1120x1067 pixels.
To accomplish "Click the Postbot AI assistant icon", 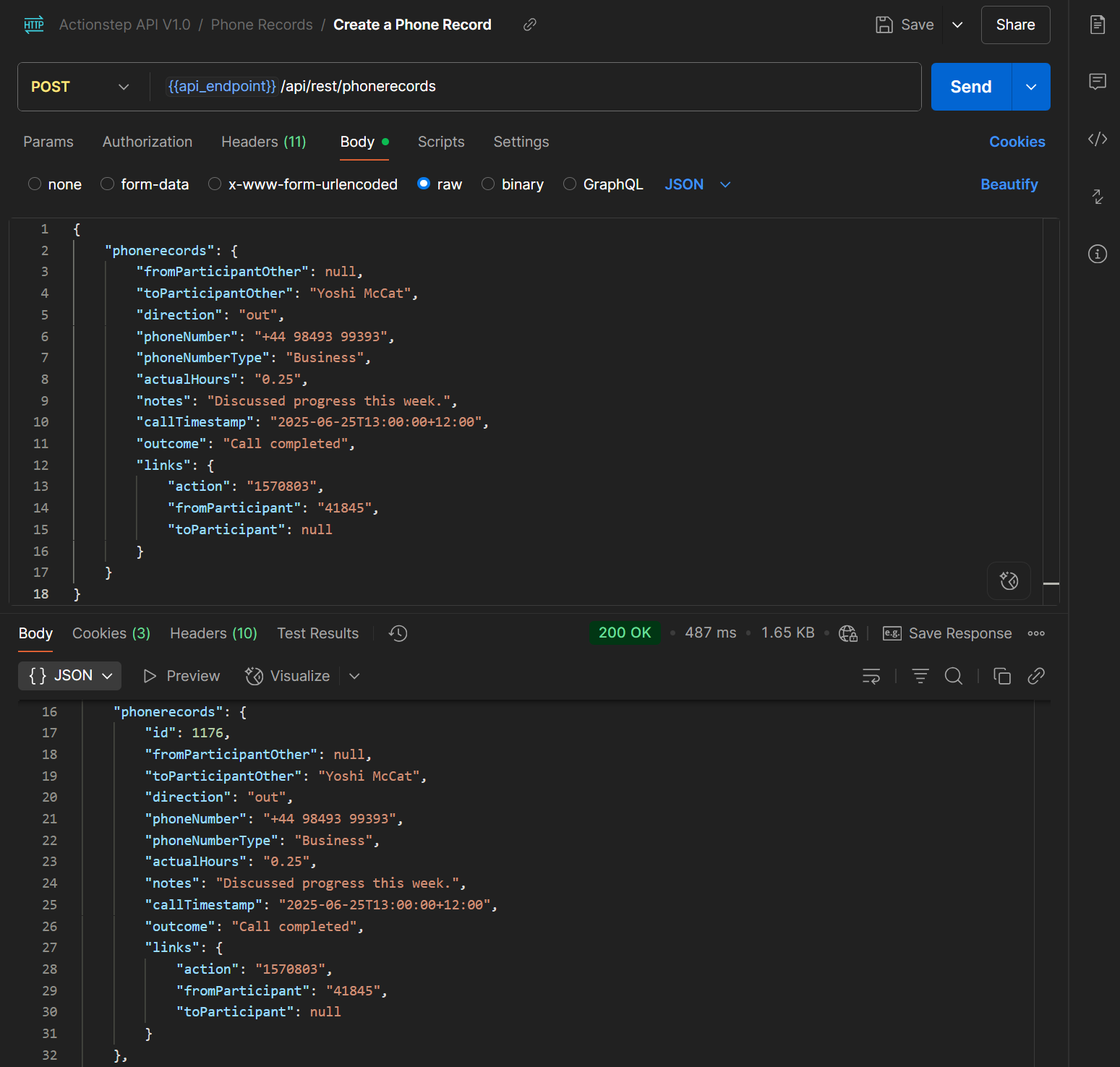I will coord(1009,580).
